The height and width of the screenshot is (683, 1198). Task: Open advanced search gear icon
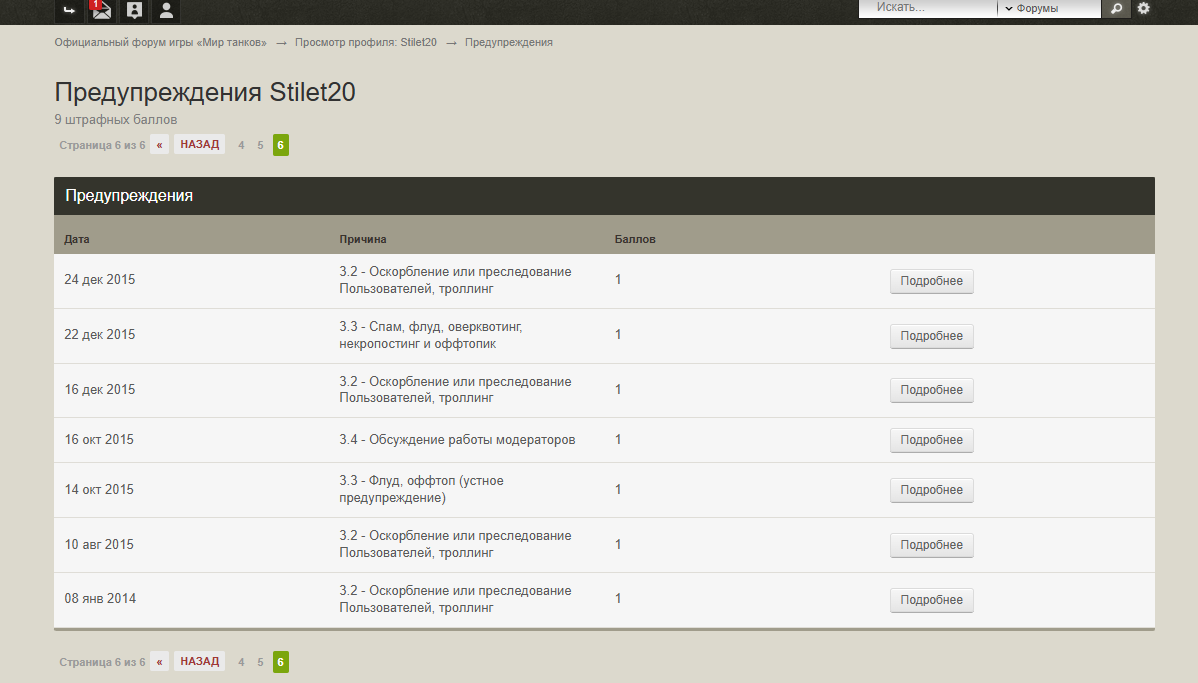pos(1144,8)
